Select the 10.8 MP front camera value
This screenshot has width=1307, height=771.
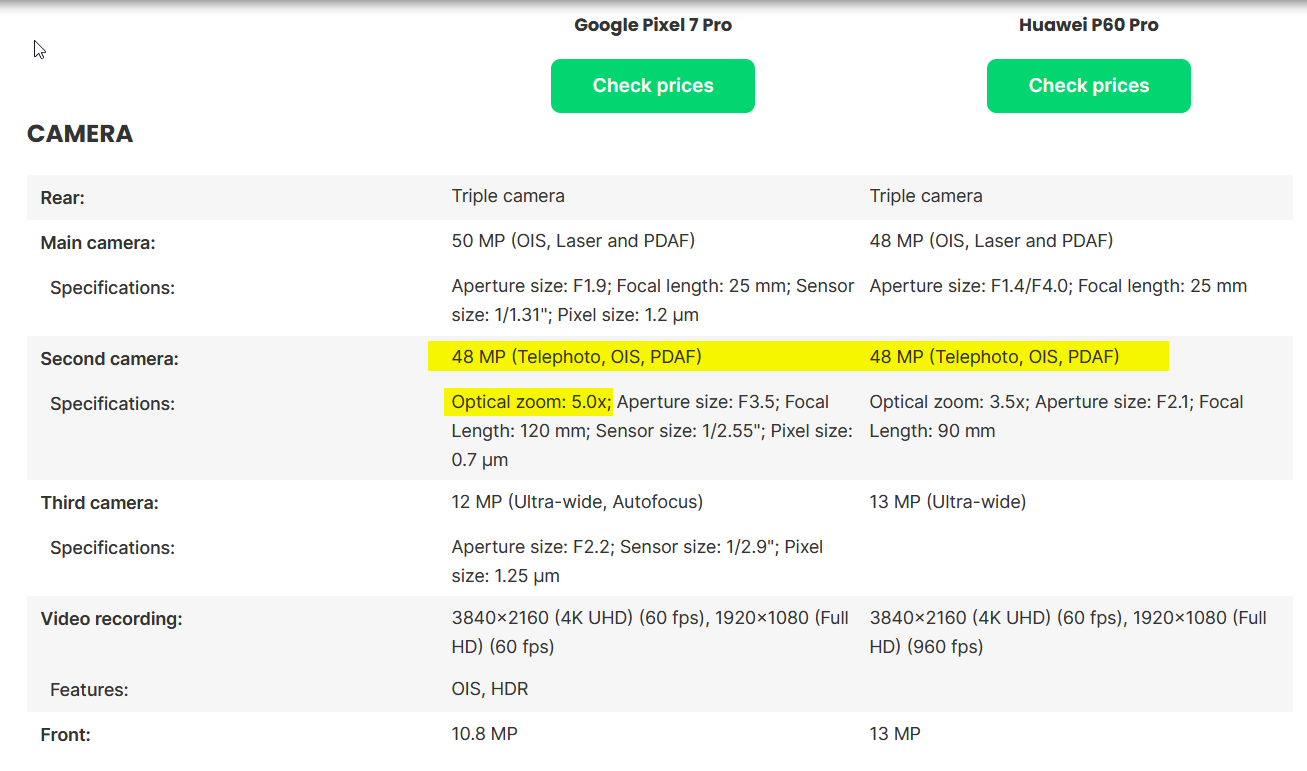click(x=484, y=734)
